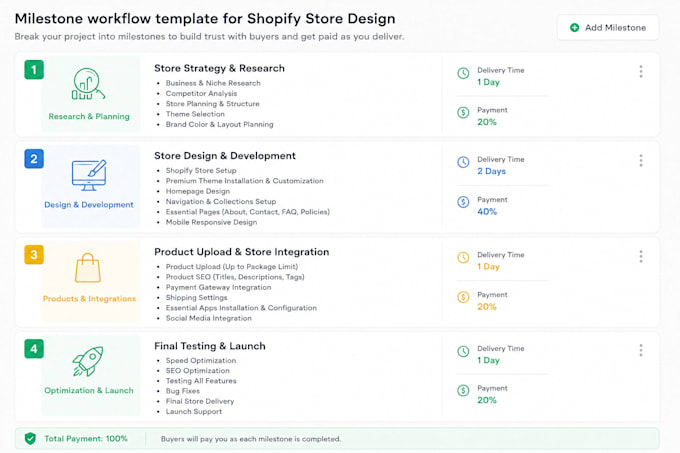Click Theme Selection list item
Viewport: 680px width, 453px height.
click(x=195, y=114)
